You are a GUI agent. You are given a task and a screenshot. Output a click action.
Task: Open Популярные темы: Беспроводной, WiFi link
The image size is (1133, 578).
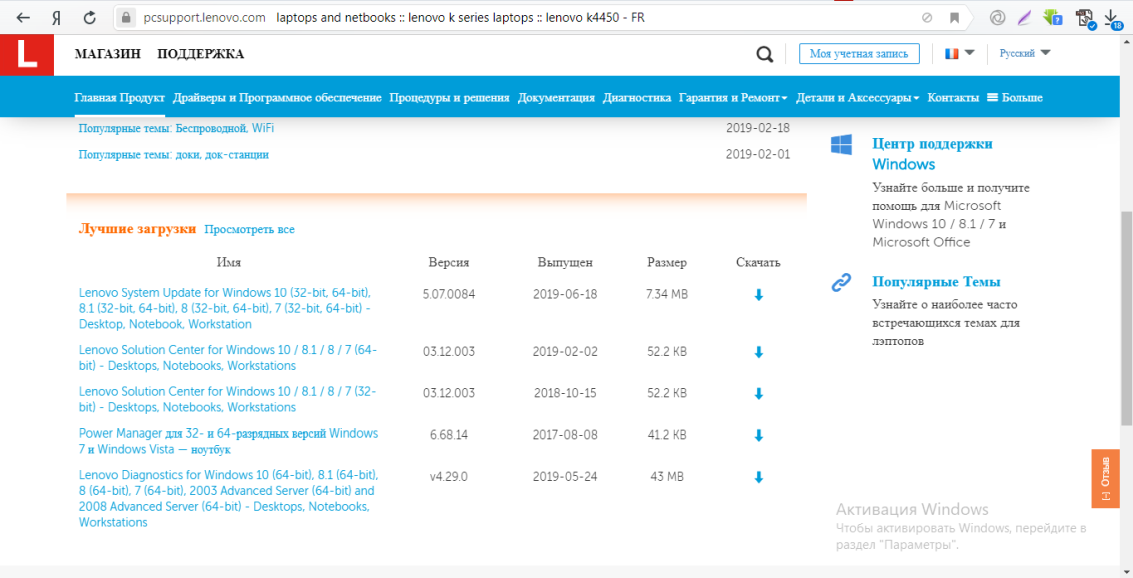coord(176,129)
